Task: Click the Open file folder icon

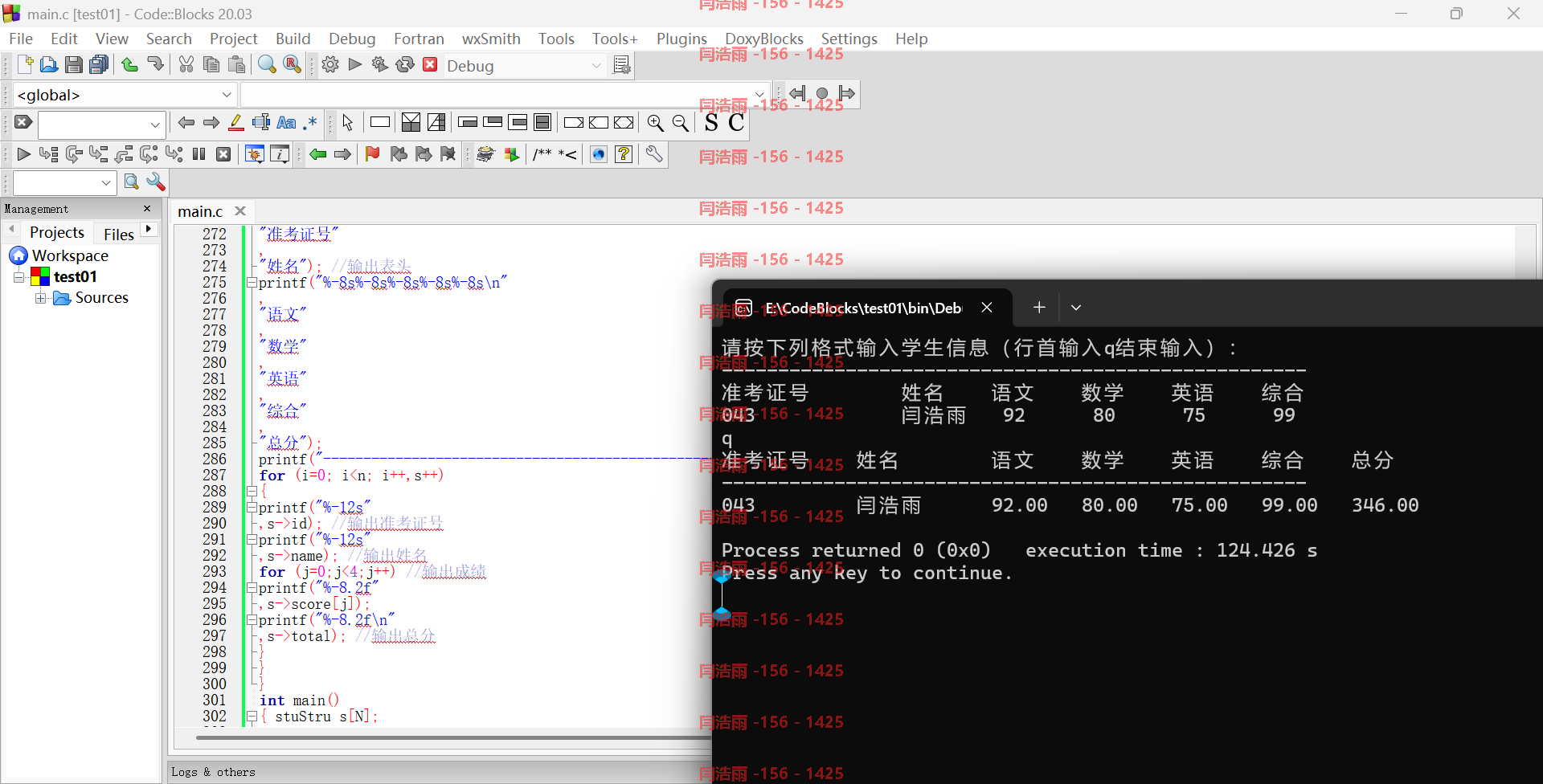Action: (49, 65)
